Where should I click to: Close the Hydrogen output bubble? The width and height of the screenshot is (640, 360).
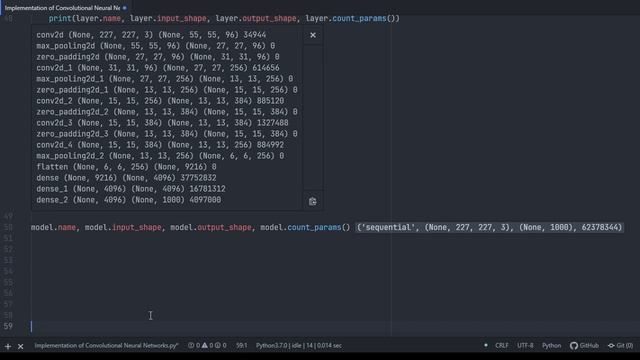coord(313,35)
